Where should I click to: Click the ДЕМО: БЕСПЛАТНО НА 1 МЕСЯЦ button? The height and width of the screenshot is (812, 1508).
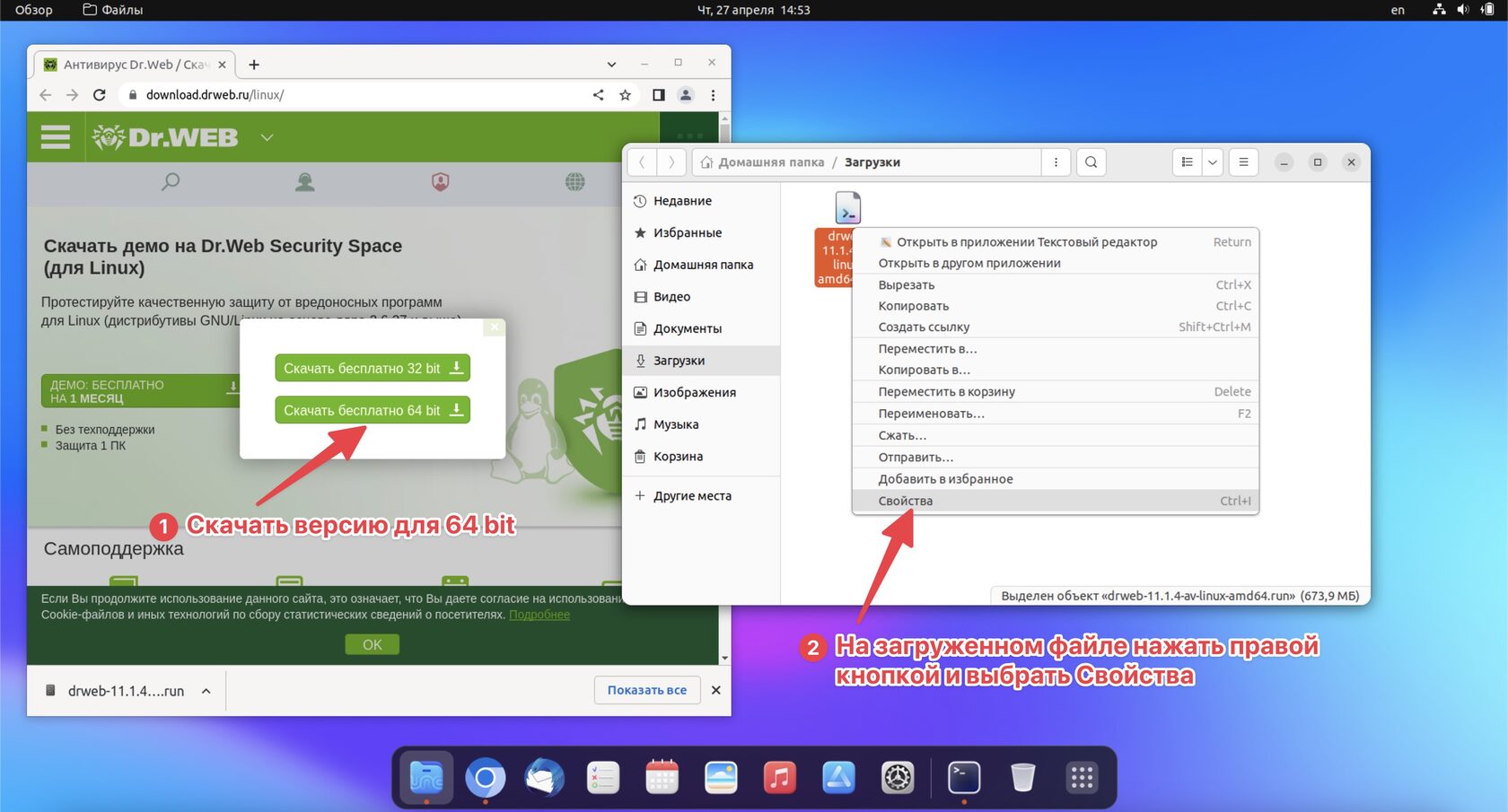140,391
